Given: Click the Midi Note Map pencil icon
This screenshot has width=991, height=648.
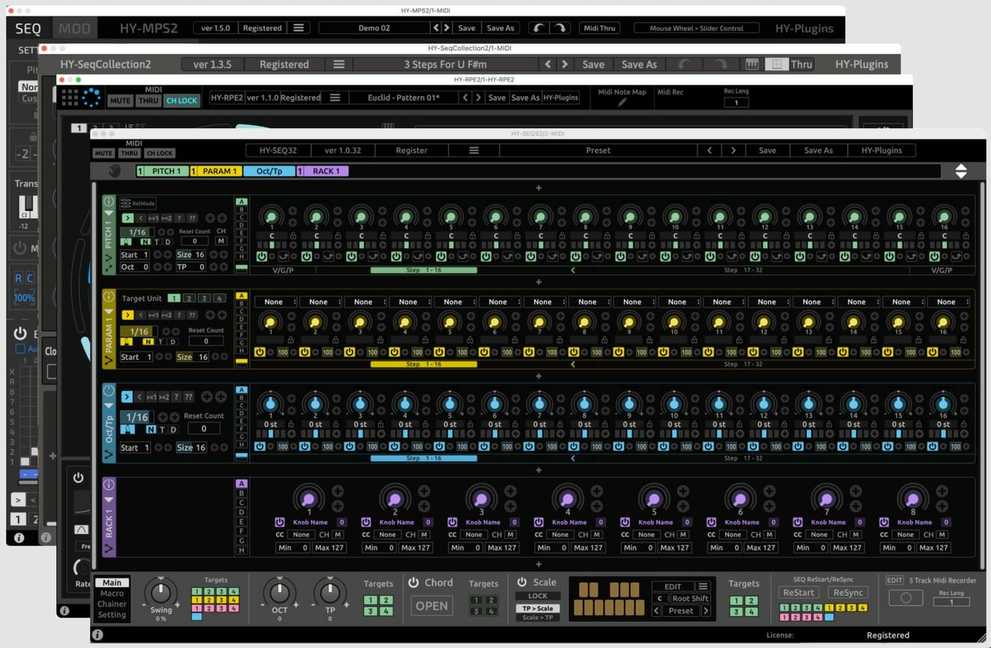Looking at the screenshot, I should [x=621, y=102].
